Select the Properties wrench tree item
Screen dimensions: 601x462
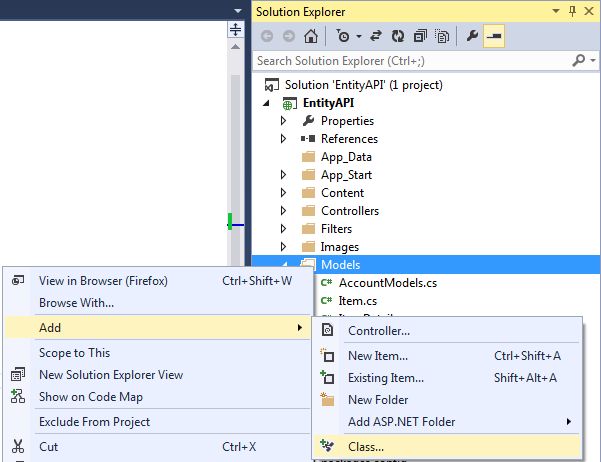pyautogui.click(x=347, y=121)
